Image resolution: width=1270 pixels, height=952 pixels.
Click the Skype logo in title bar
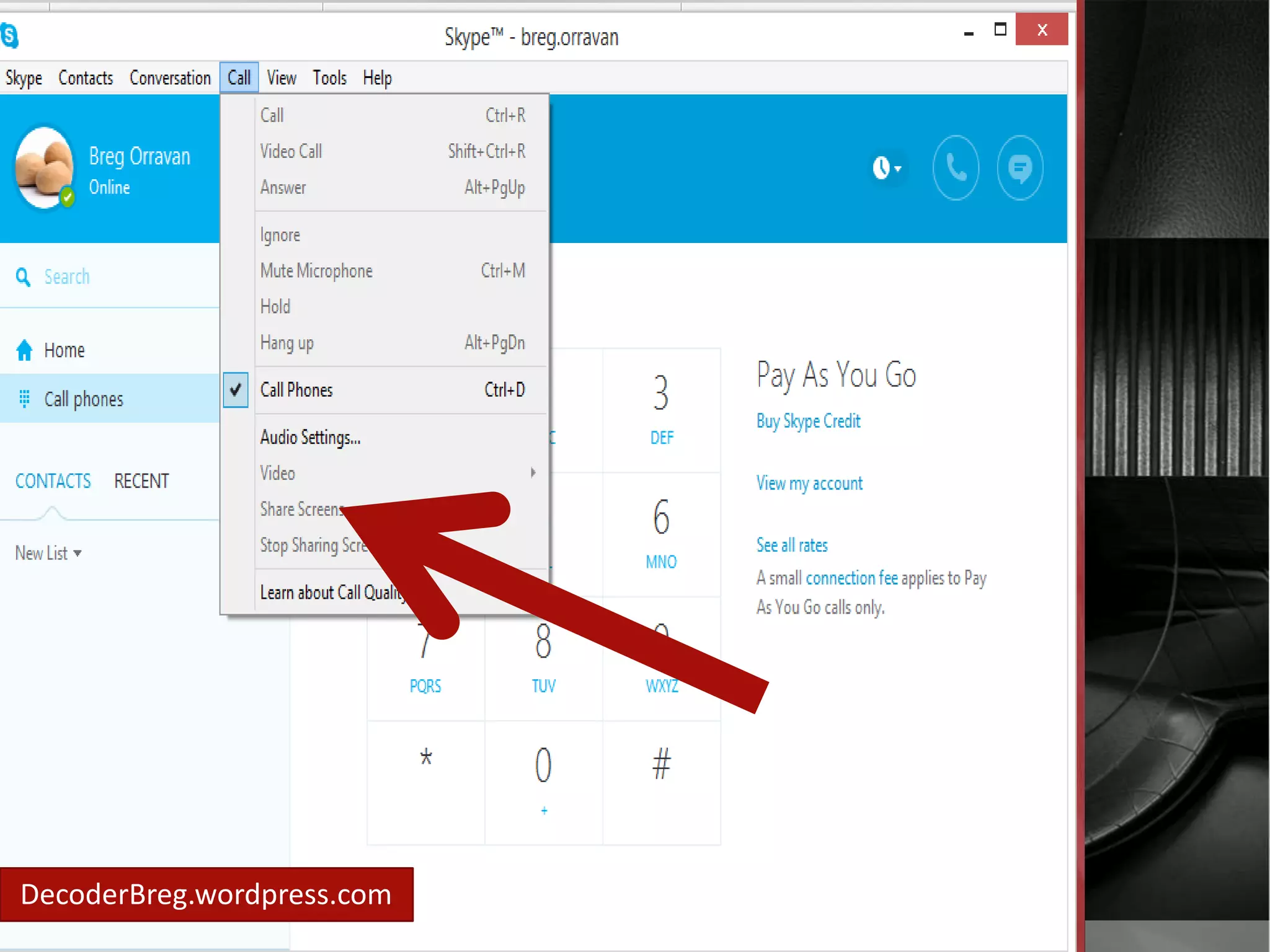(9, 36)
